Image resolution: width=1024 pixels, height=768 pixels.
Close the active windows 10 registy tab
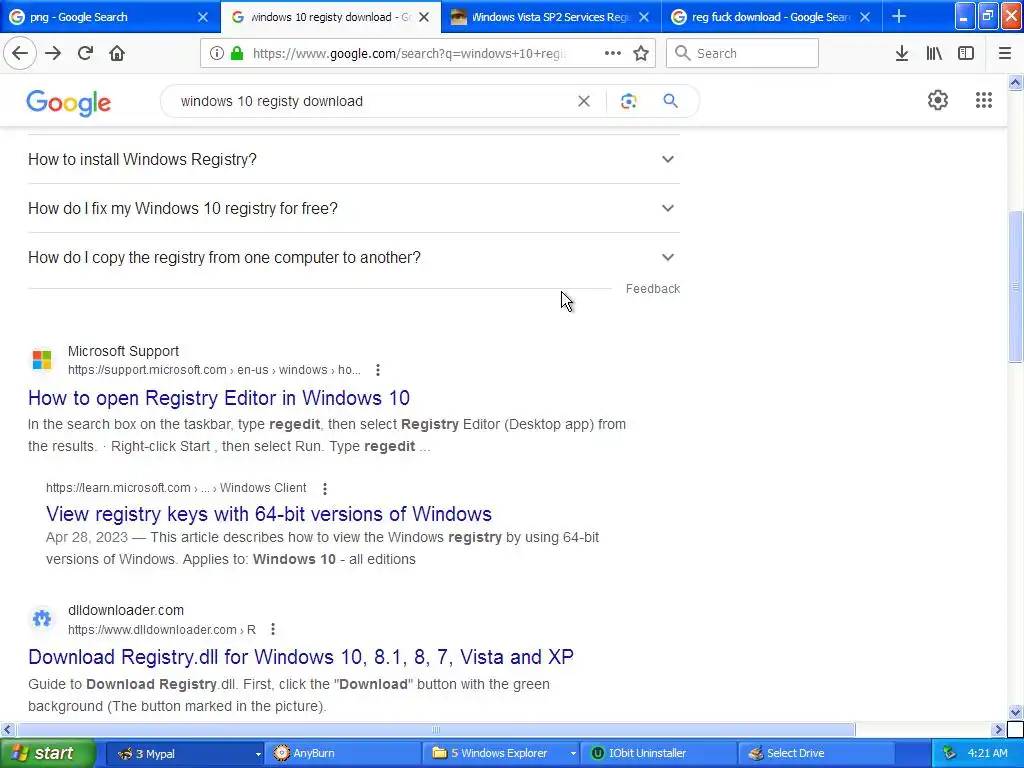[x=424, y=17]
